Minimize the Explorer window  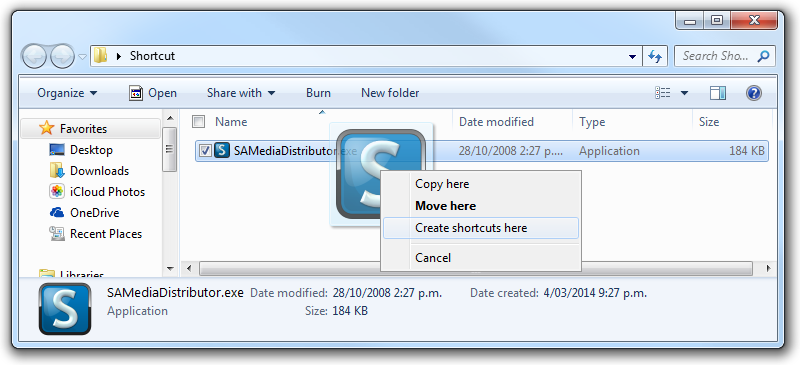pos(690,20)
